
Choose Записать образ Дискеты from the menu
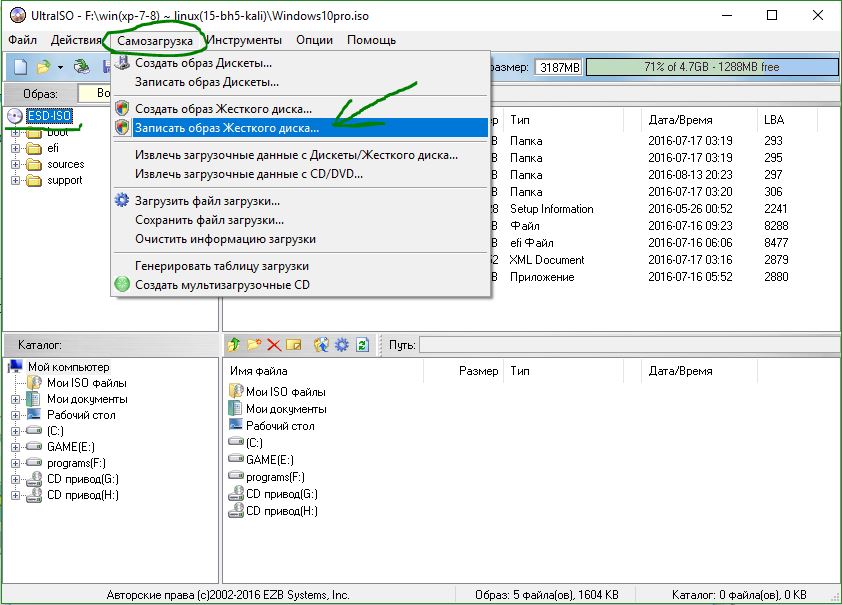coord(301,82)
